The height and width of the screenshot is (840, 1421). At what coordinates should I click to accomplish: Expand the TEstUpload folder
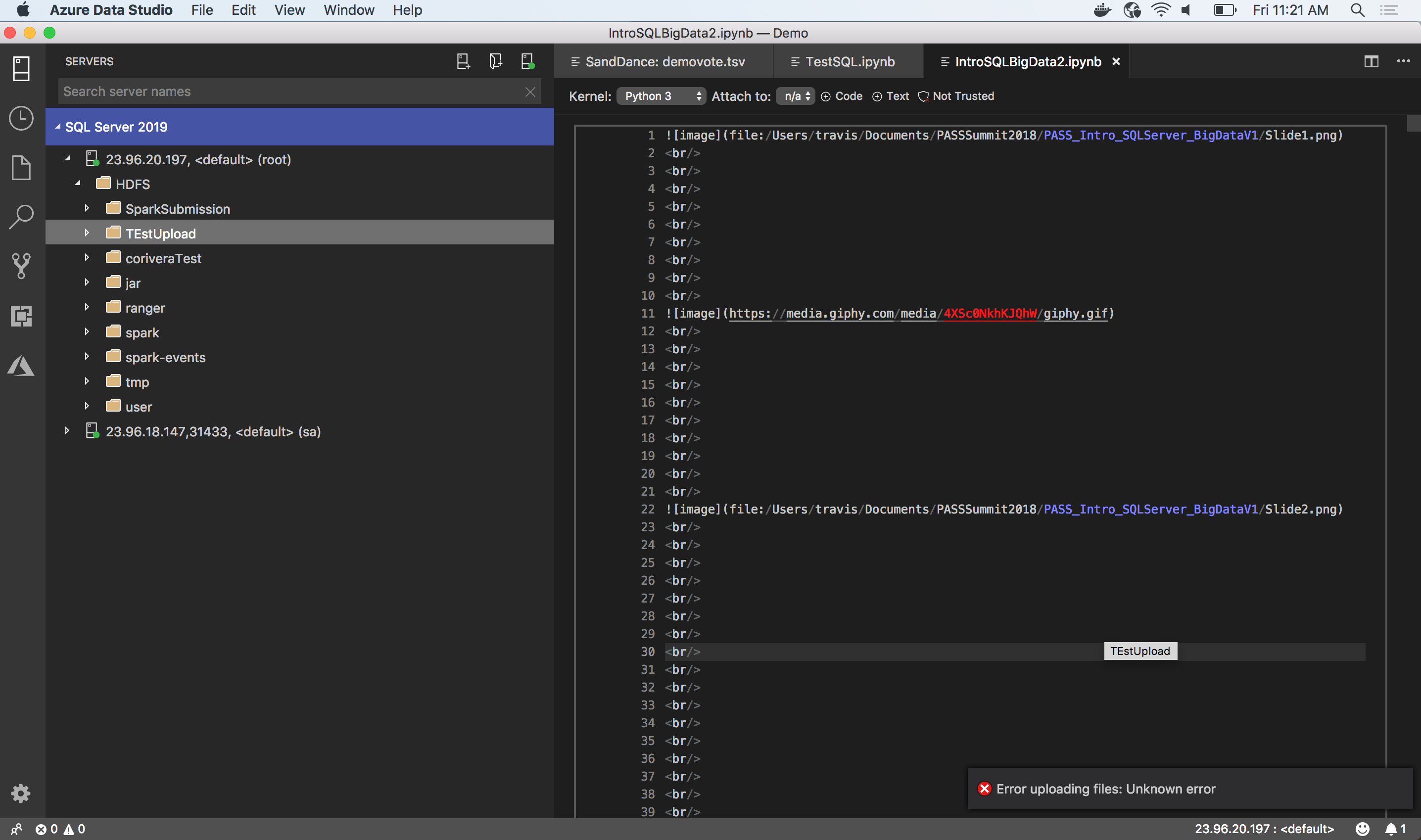87,233
